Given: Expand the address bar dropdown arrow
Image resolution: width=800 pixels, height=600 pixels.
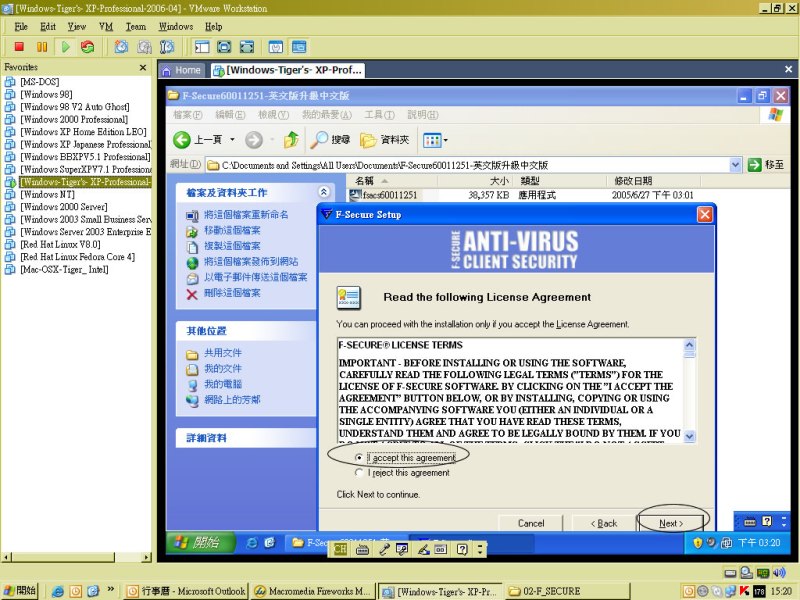Looking at the screenshot, I should point(735,165).
